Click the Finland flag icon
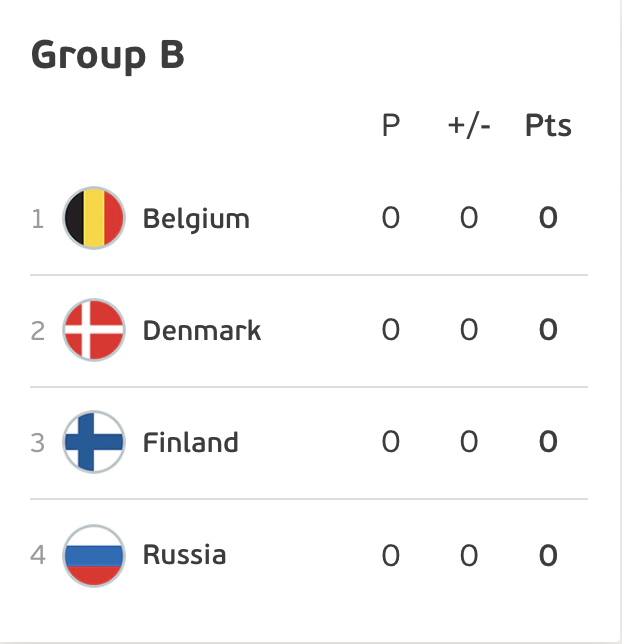 [x=94, y=442]
